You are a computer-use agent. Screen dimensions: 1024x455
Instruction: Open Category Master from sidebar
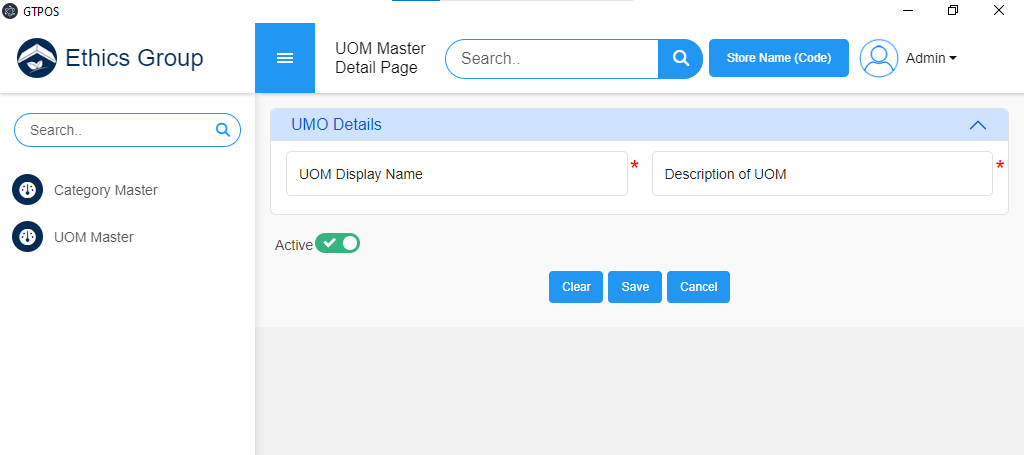105,190
